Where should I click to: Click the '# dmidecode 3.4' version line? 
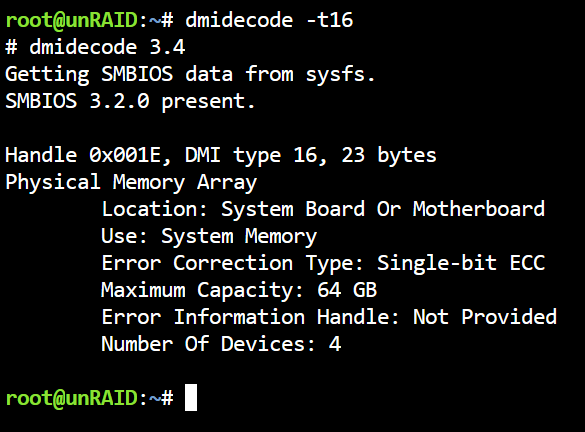[95, 47]
